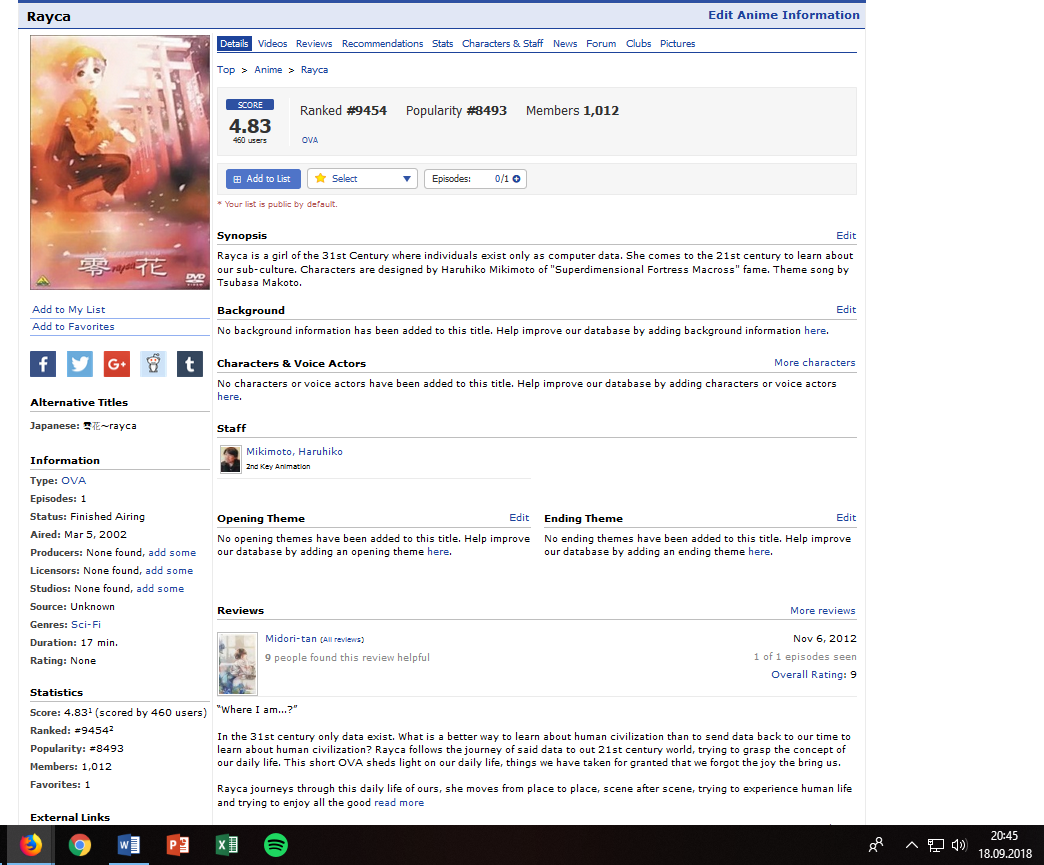Viewport: 1044px width, 865px height.
Task: Click Overall Rating link
Action: (808, 674)
